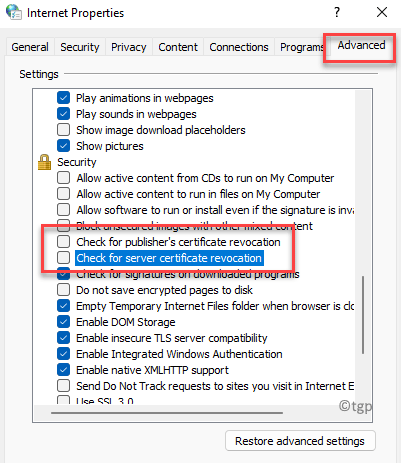Click the question mark help button

tap(337, 13)
